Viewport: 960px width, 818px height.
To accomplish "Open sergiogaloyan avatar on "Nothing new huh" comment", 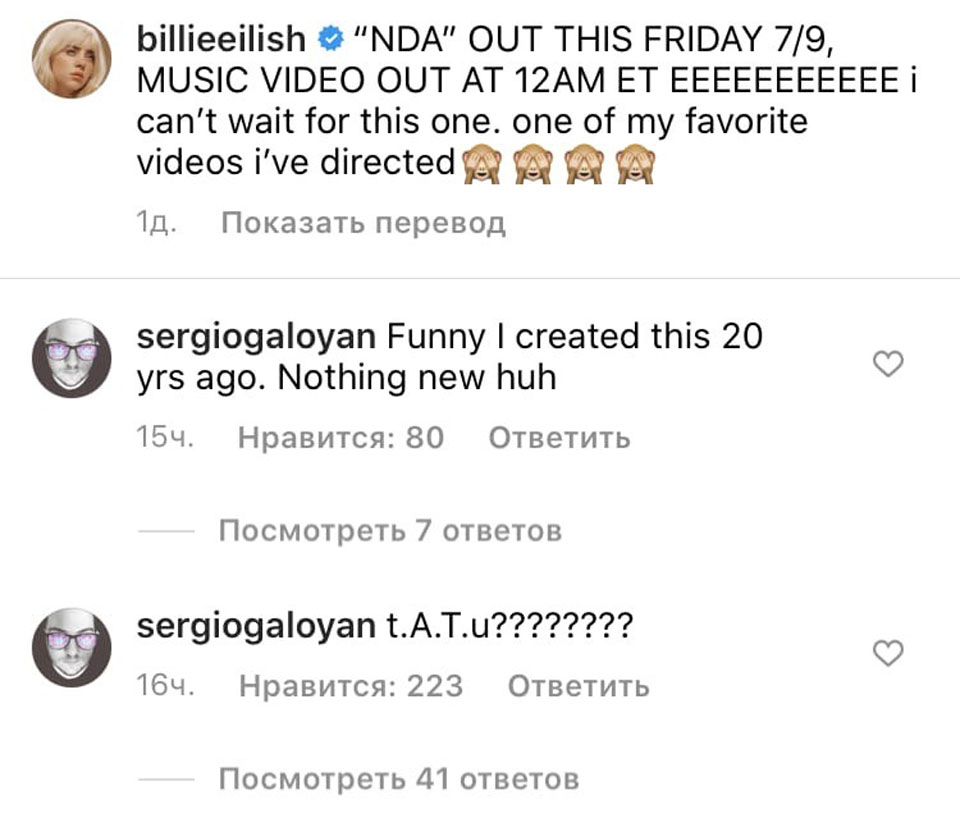I will [x=72, y=358].
